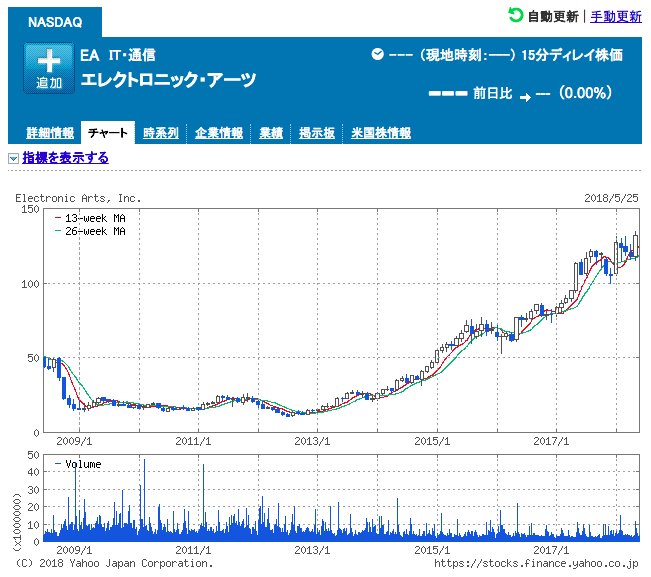Click the 手動更新 manual update link

coord(616,16)
